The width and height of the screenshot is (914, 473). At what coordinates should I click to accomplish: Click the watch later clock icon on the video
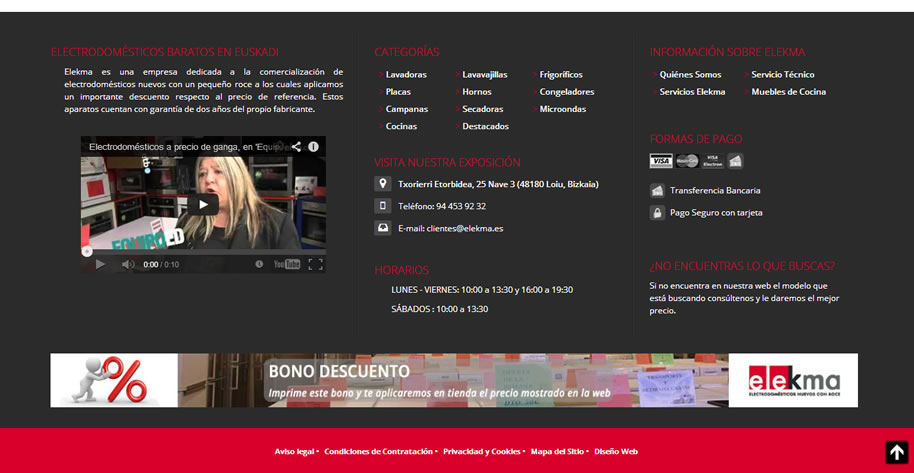tap(259, 264)
